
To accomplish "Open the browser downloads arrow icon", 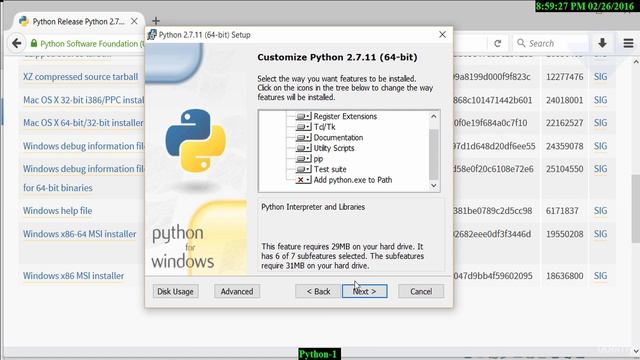I will tap(602, 43).
